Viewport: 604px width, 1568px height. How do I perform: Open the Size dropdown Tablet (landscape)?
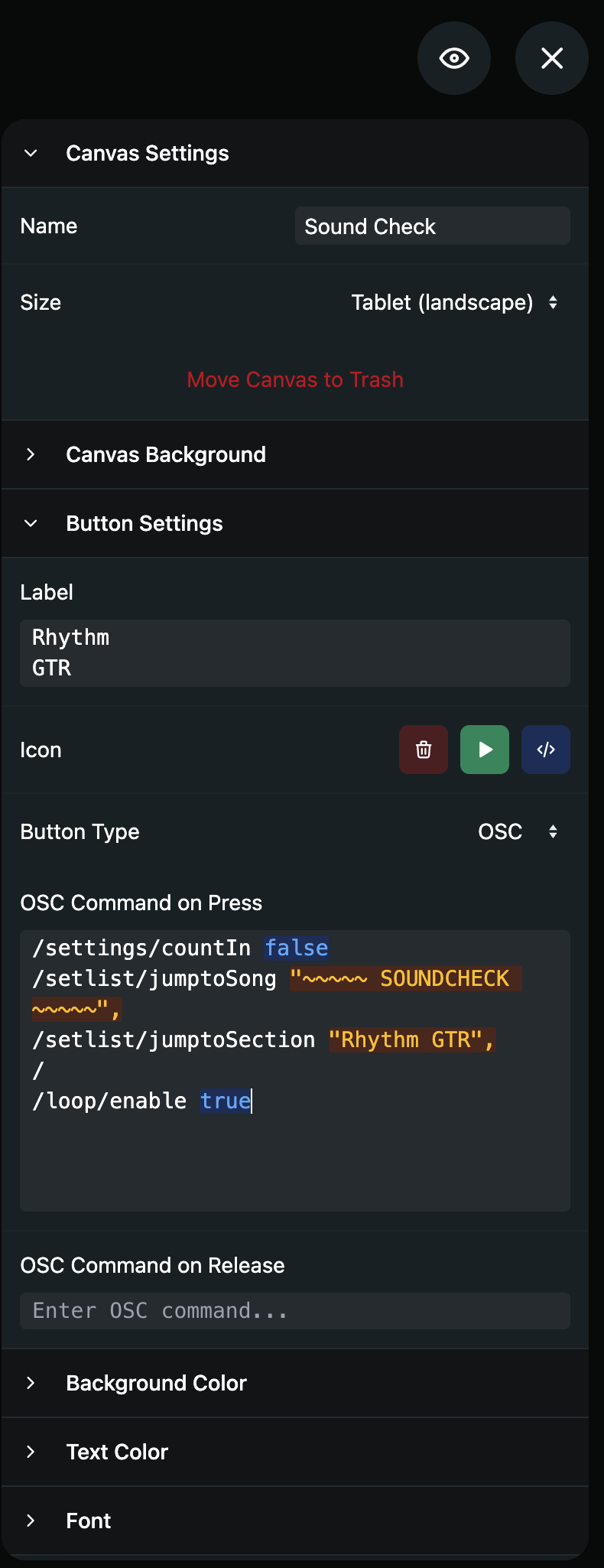pos(442,302)
